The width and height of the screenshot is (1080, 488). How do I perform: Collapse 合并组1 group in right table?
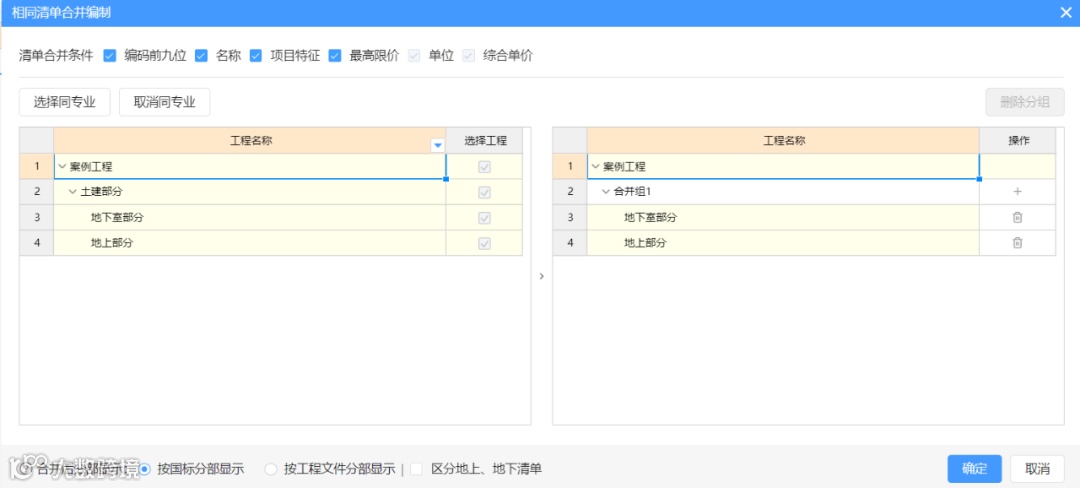(x=605, y=191)
